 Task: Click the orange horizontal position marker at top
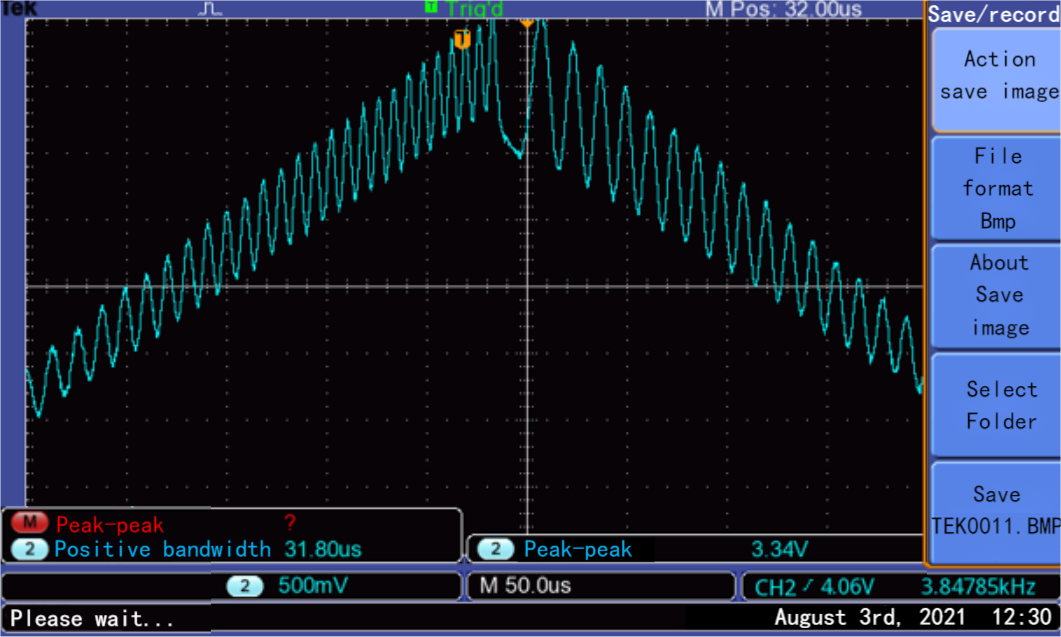pos(527,20)
